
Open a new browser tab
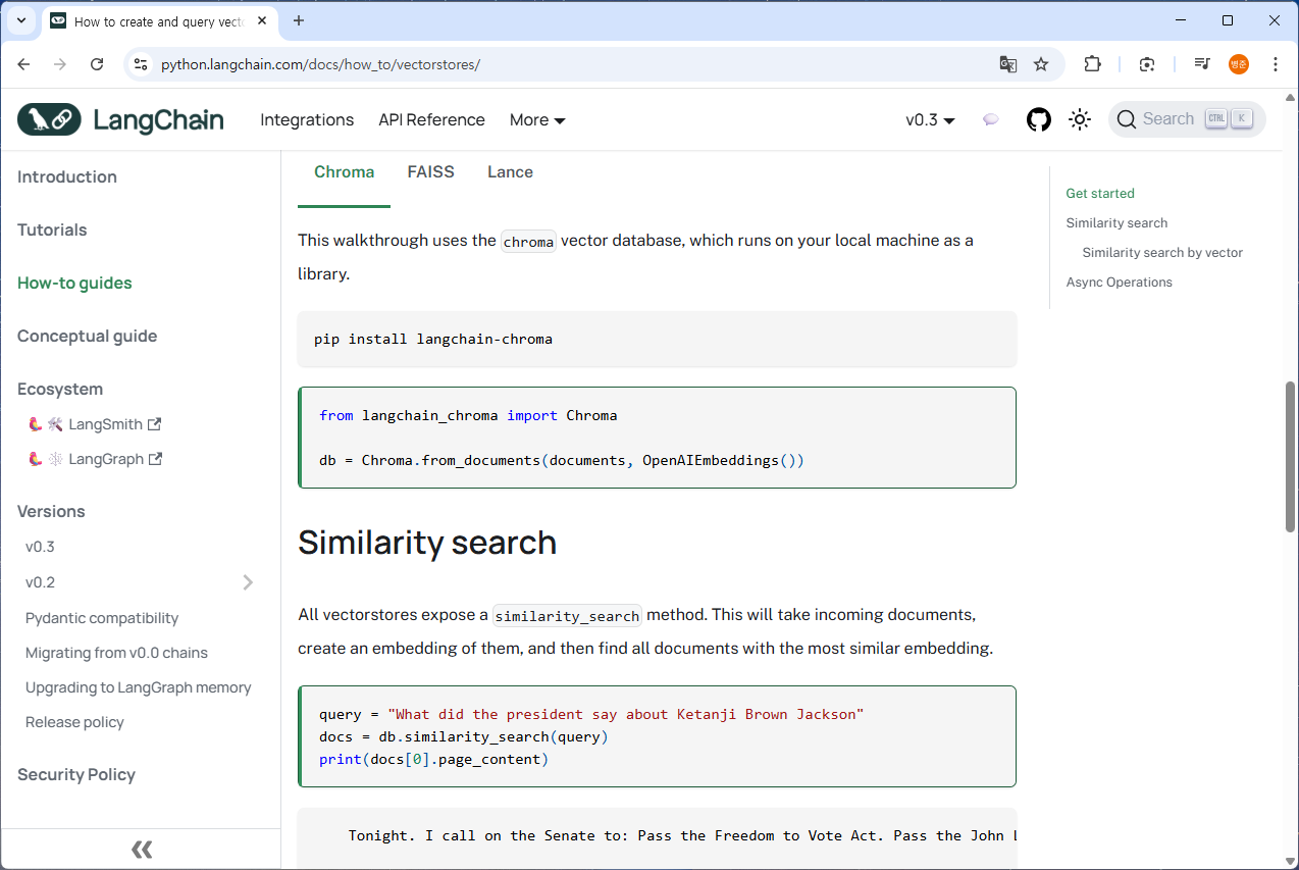pos(299,20)
